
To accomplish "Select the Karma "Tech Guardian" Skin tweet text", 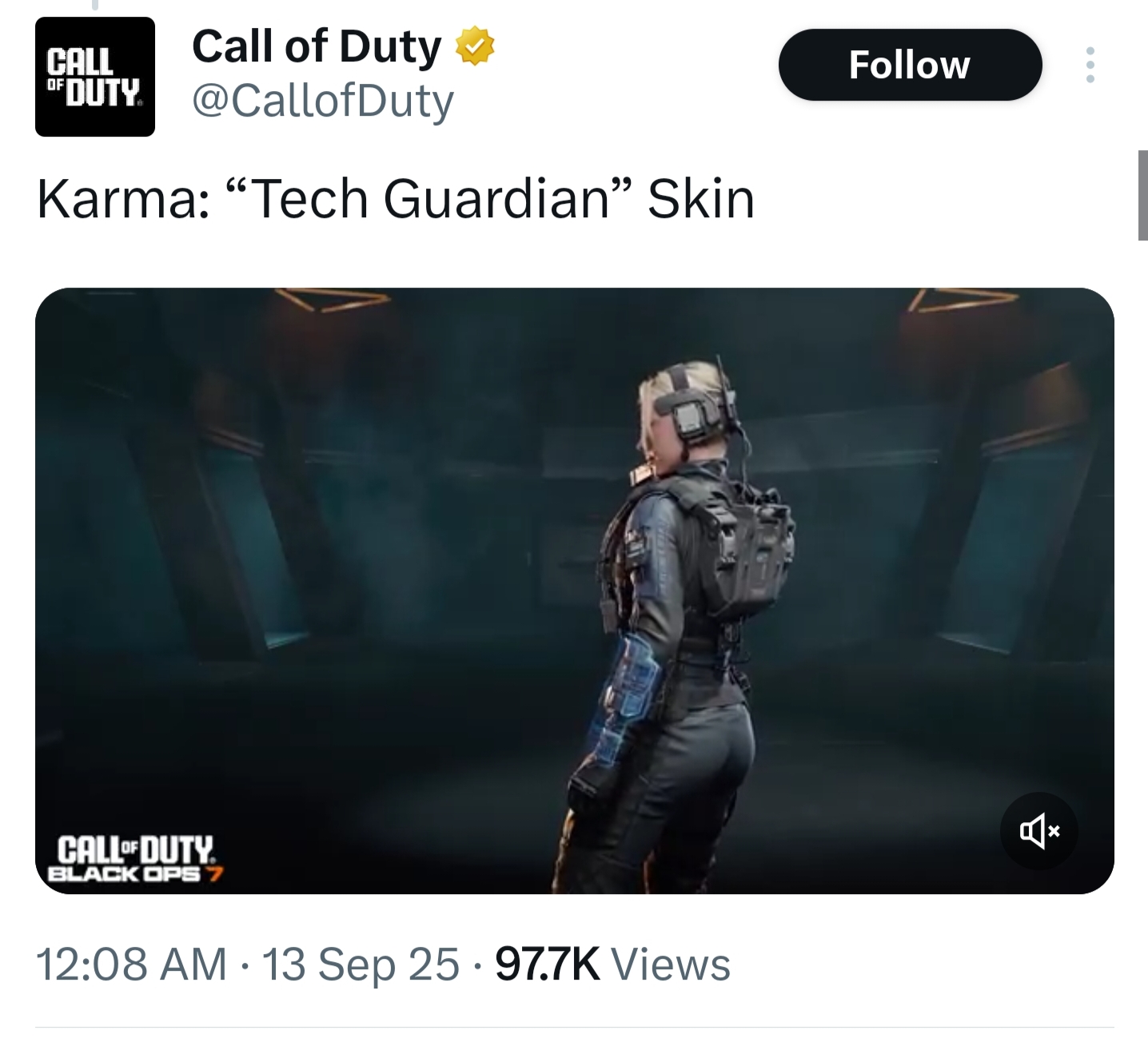I will [396, 198].
